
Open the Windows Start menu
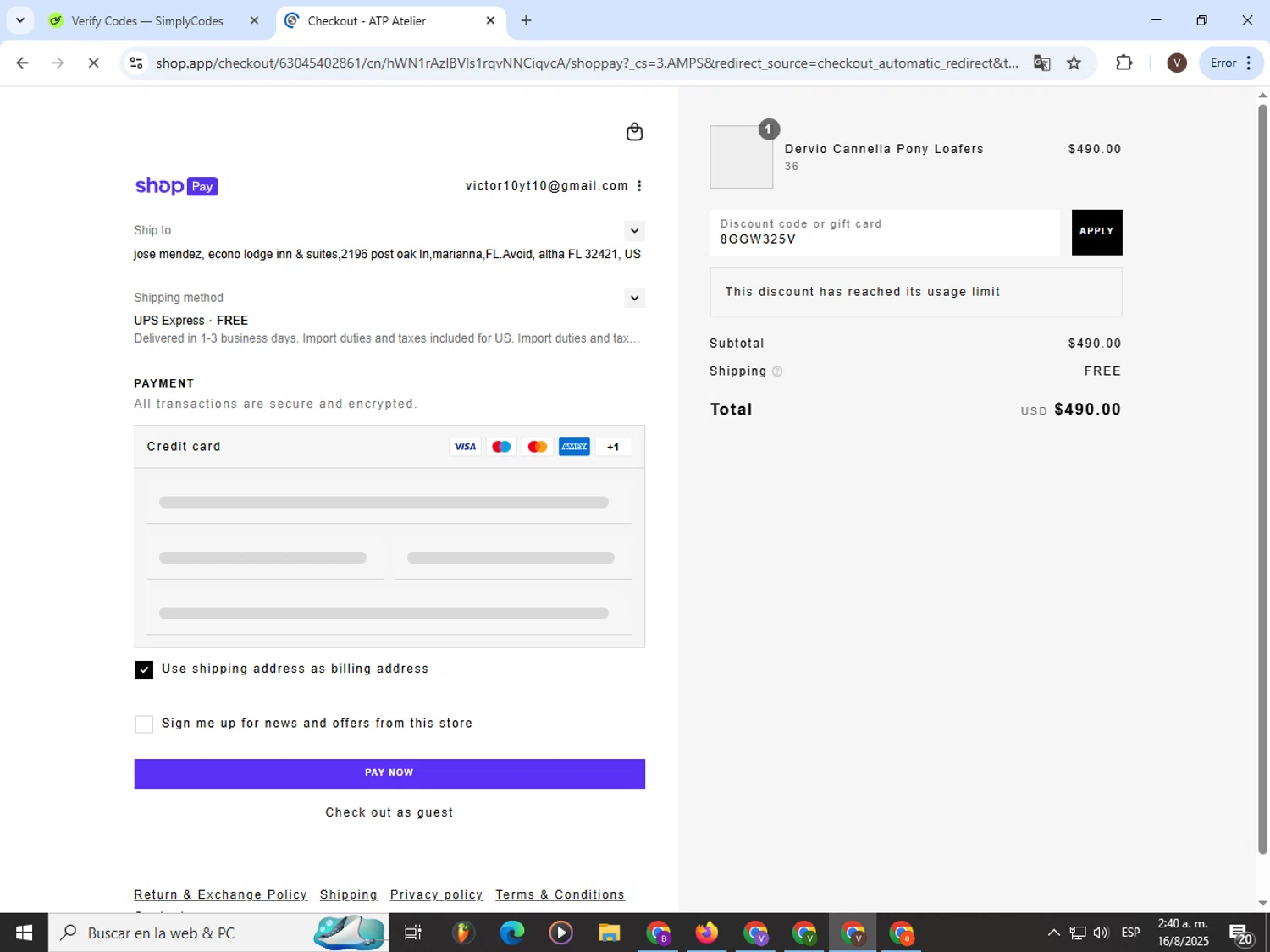coord(24,933)
